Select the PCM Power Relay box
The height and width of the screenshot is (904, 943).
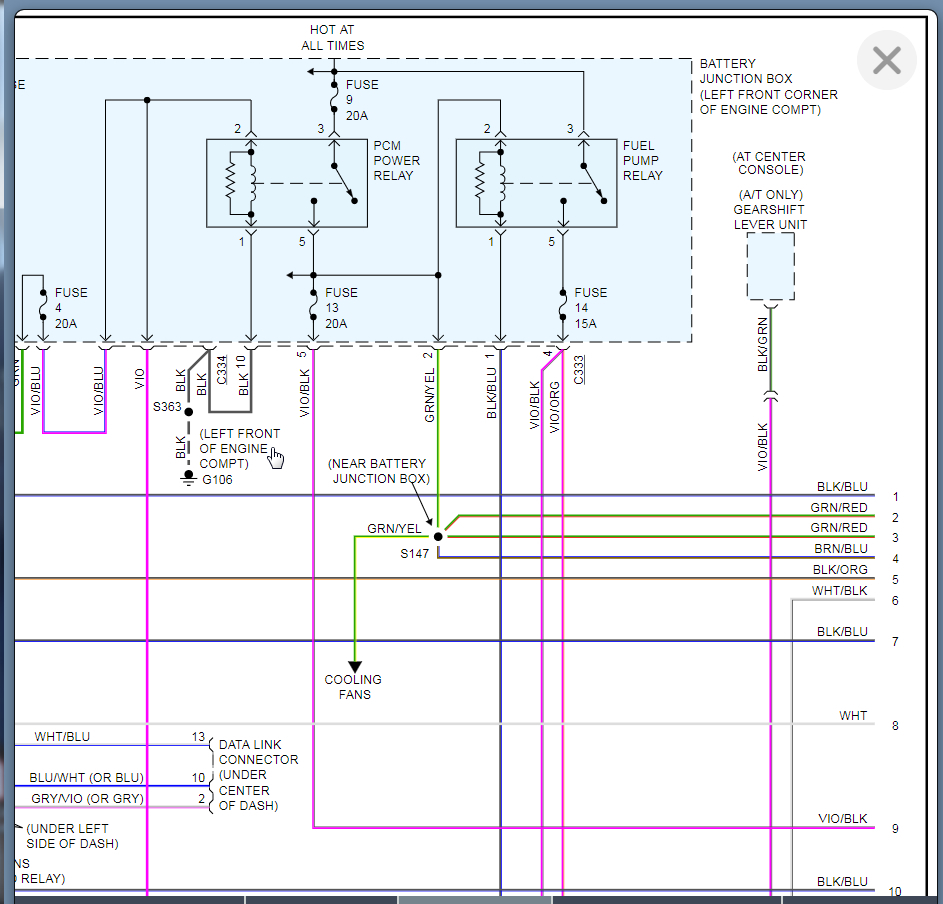click(x=286, y=183)
